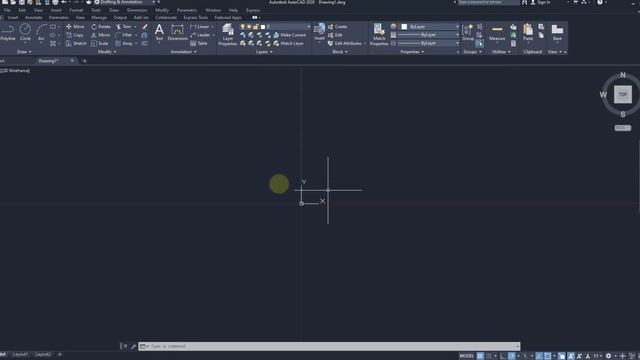
Task: Click the Linear dimension tool
Action: [x=200, y=27]
